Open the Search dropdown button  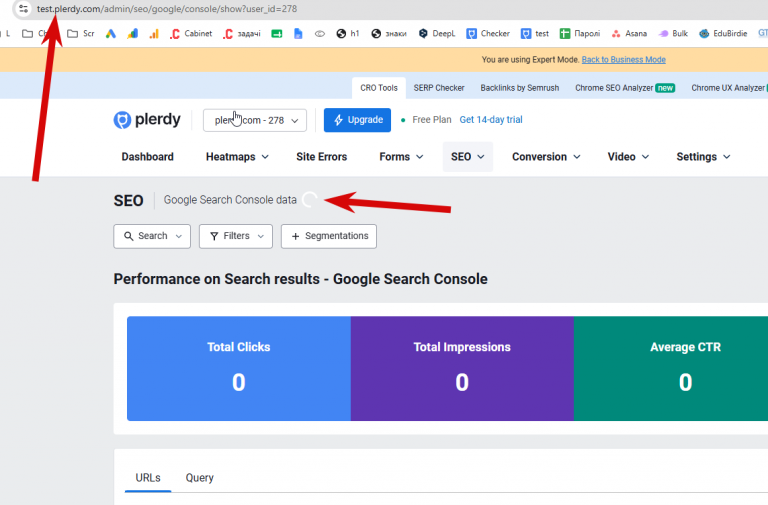pyautogui.click(x=152, y=236)
